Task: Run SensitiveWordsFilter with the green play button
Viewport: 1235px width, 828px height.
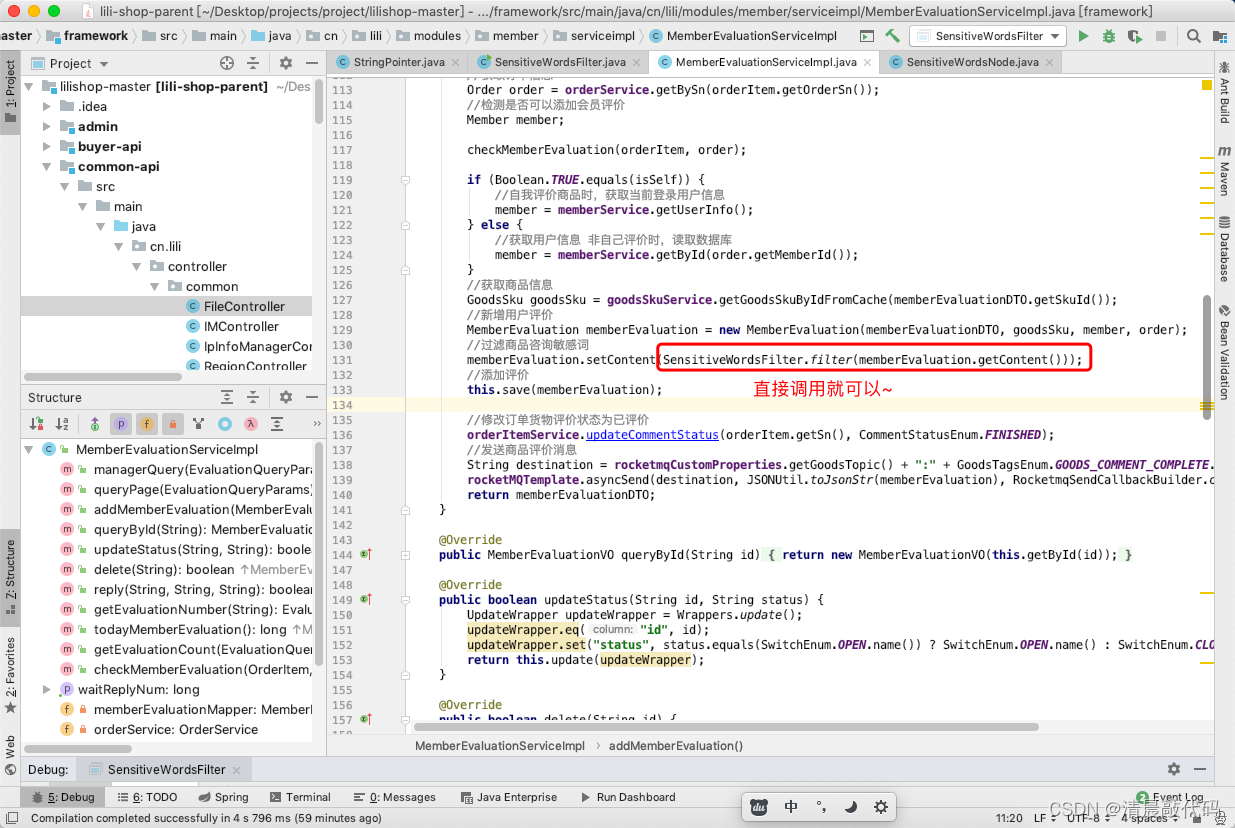Action: pyautogui.click(x=1083, y=36)
